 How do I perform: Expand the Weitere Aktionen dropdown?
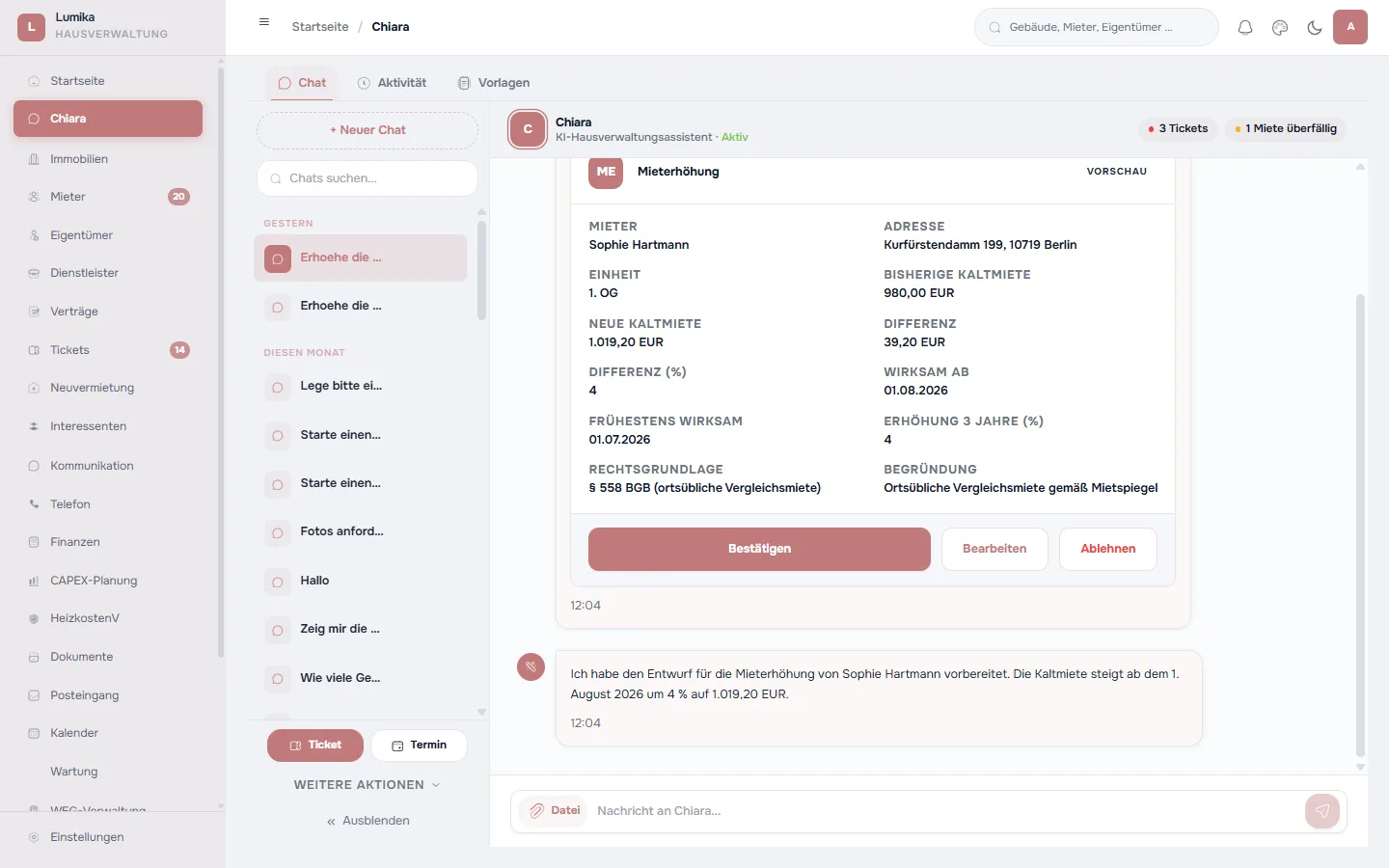(x=367, y=784)
